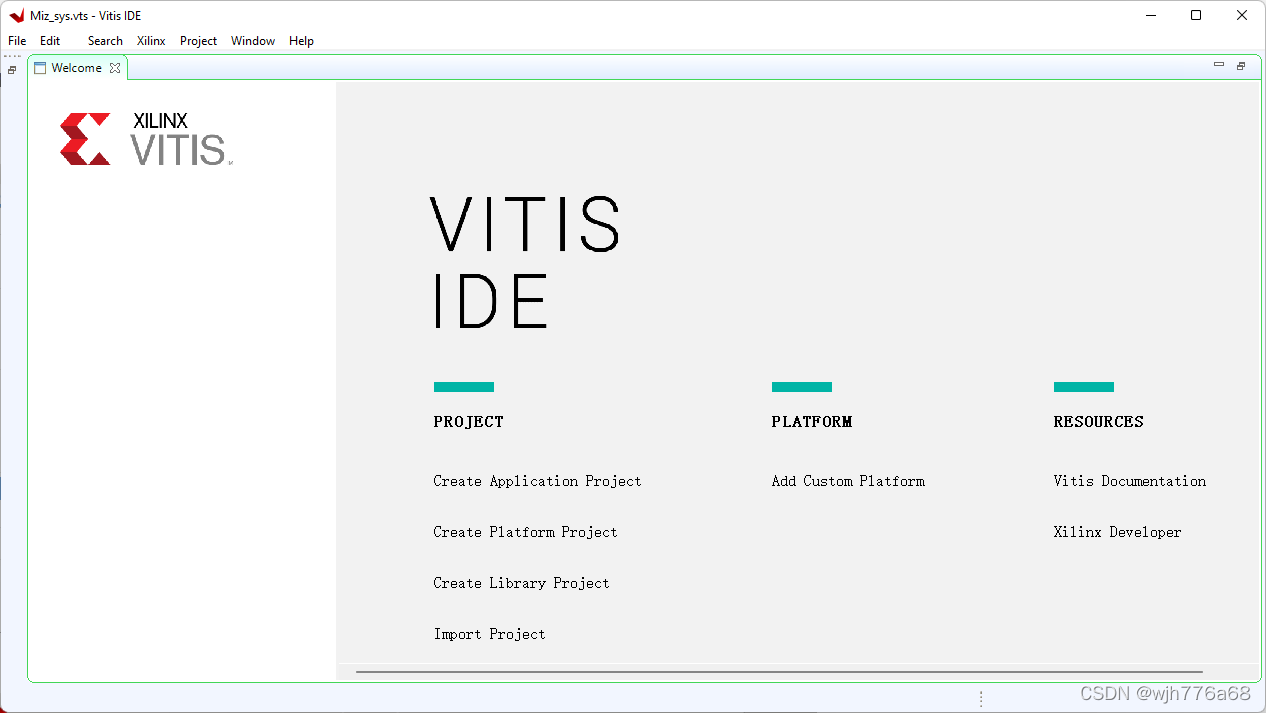
Task: Minimize the Vitis IDE window
Action: tap(1150, 15)
